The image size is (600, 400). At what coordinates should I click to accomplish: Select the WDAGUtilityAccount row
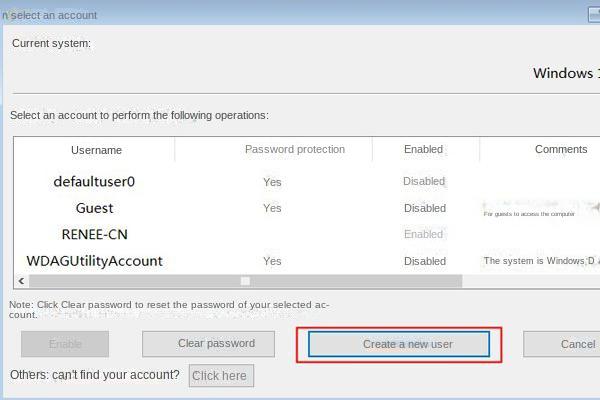tap(307, 261)
